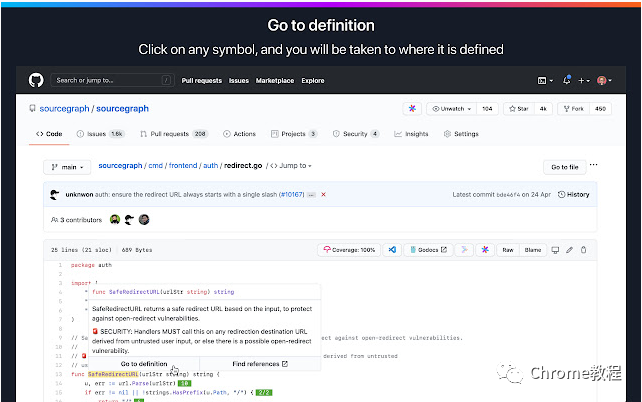Open Explore in top navigation
The height and width of the screenshot is (402, 642).
tap(313, 81)
